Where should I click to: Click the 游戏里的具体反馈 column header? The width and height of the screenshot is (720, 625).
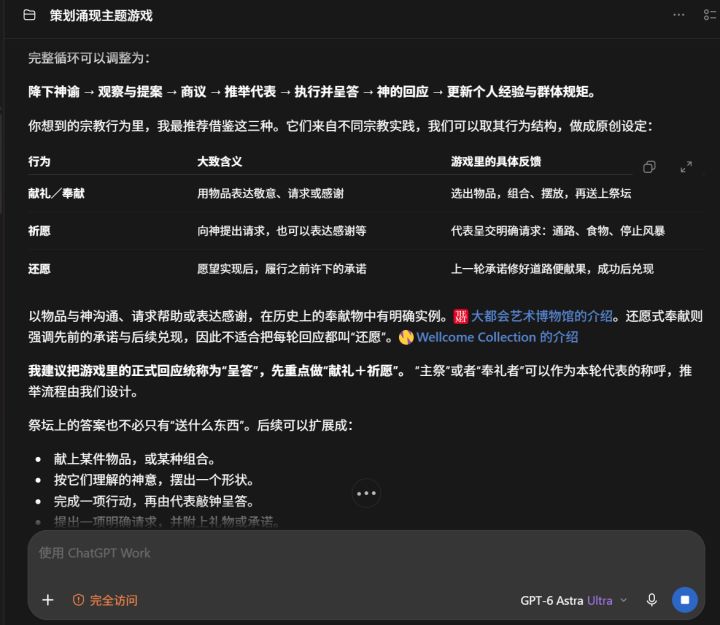(x=495, y=162)
